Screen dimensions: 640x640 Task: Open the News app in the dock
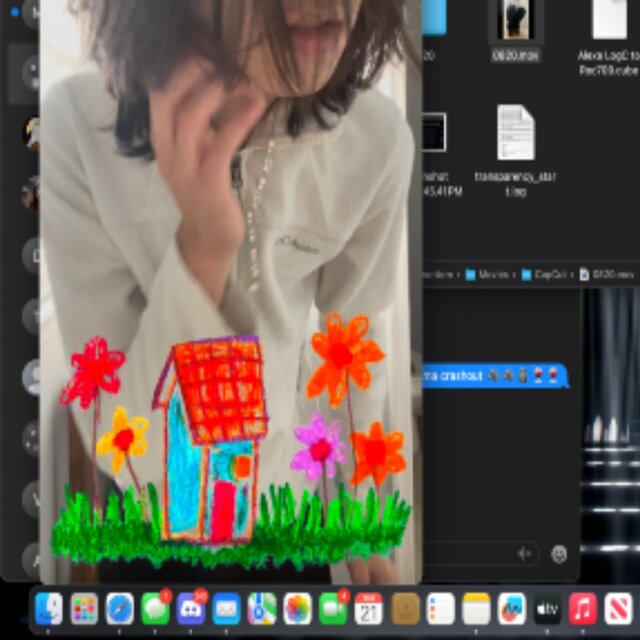coord(618,608)
